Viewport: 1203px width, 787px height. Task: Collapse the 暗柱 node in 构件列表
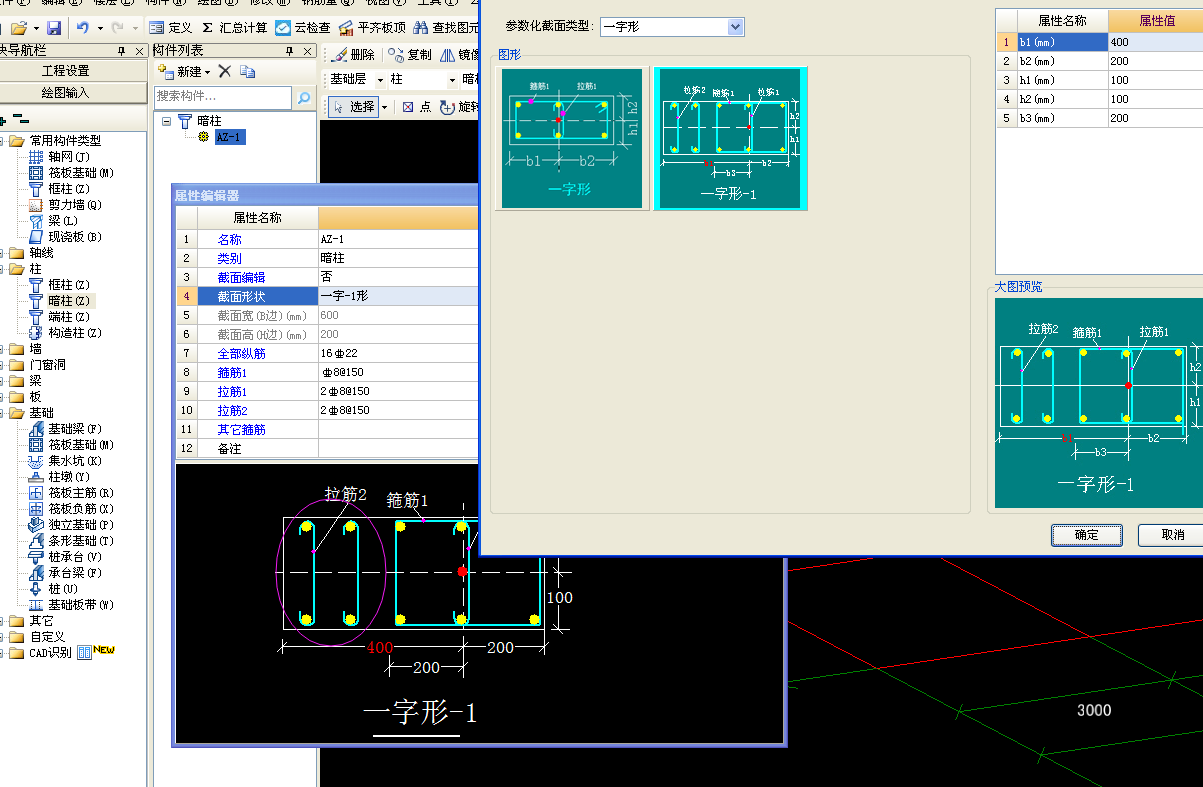coord(167,121)
